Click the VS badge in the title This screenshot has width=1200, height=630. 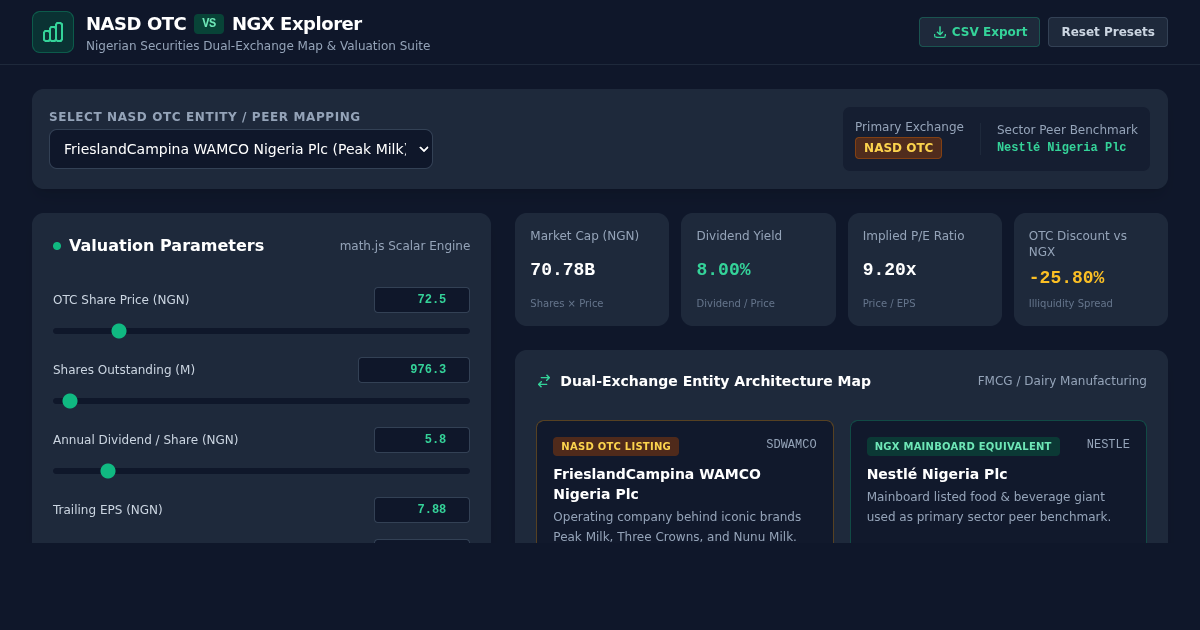pyautogui.click(x=209, y=24)
